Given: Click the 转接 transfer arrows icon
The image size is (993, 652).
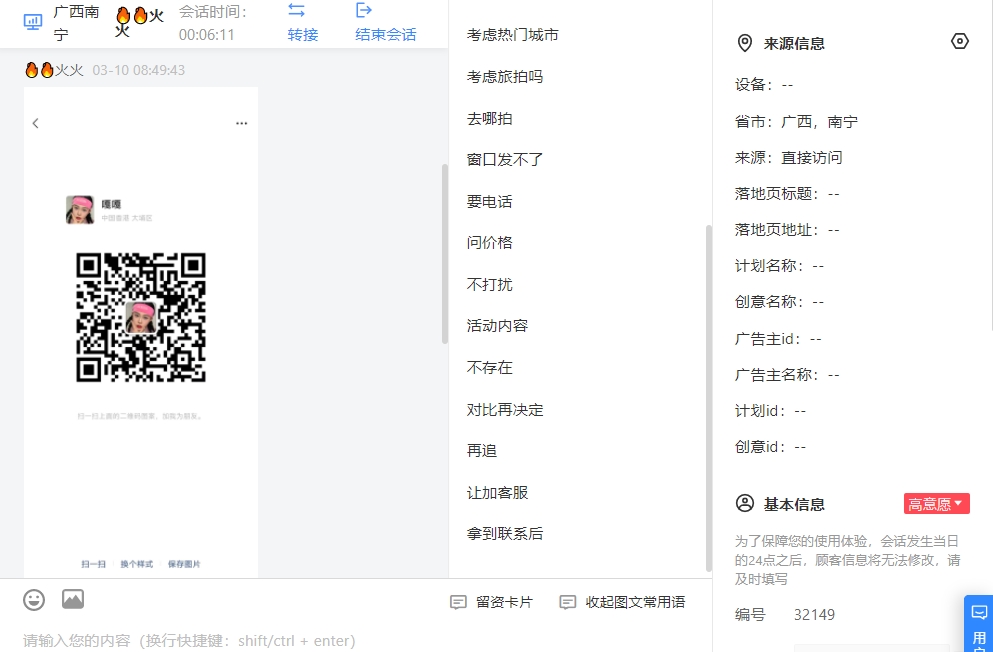Looking at the screenshot, I should 296,10.
